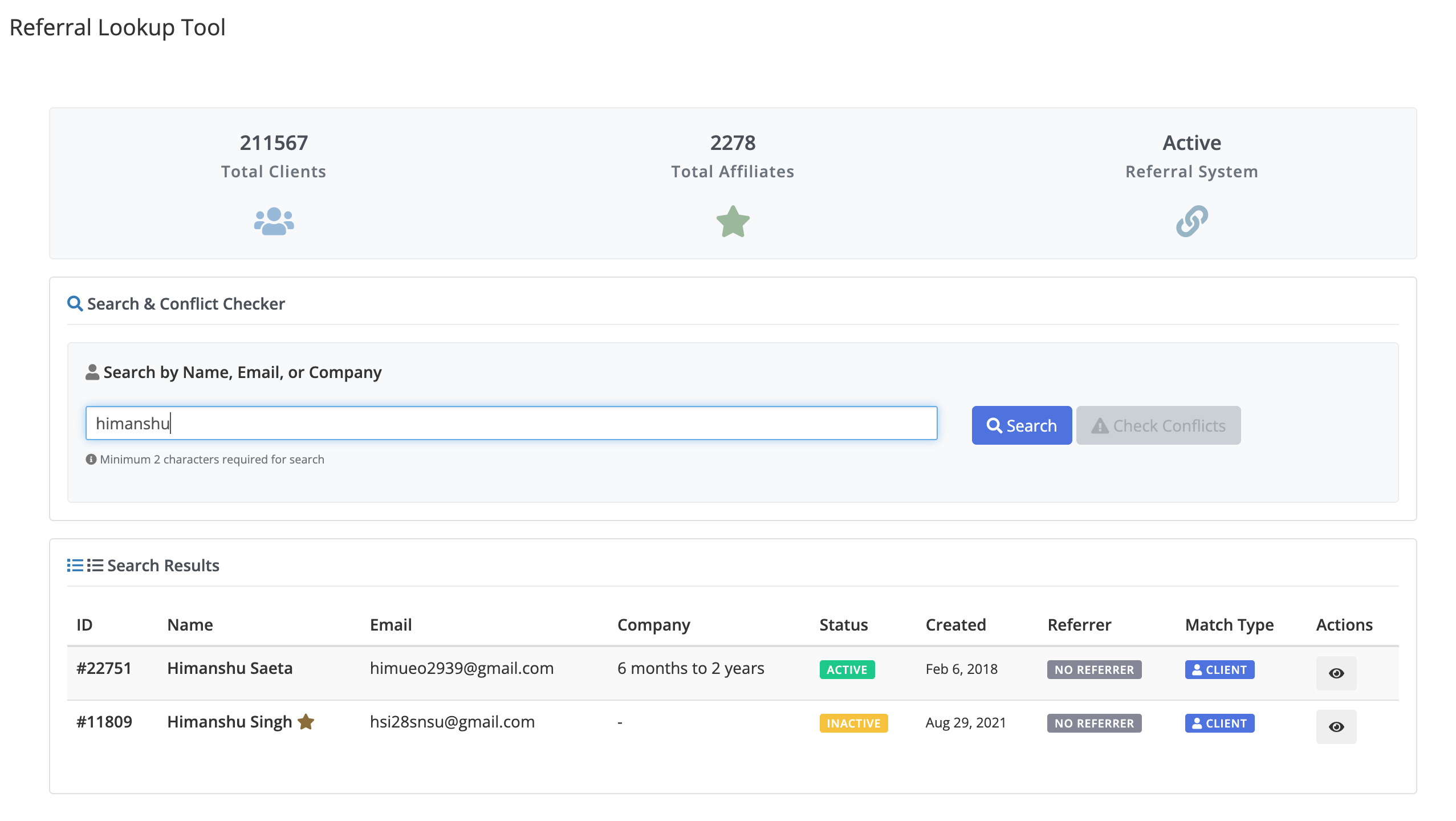Viewport: 1456px width, 821px height.
Task: Click the affiliate star next to Himanshu Singh
Action: pos(306,722)
